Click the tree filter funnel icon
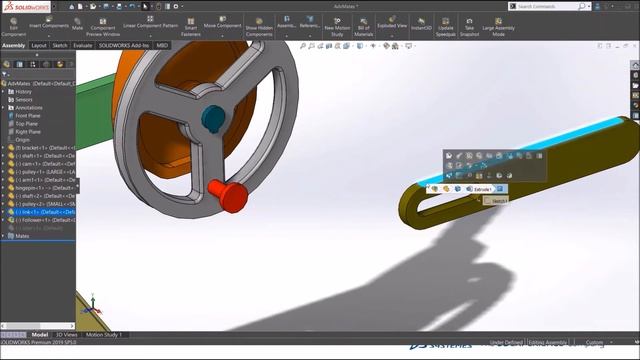Image resolution: width=640 pixels, height=360 pixels. point(4,74)
